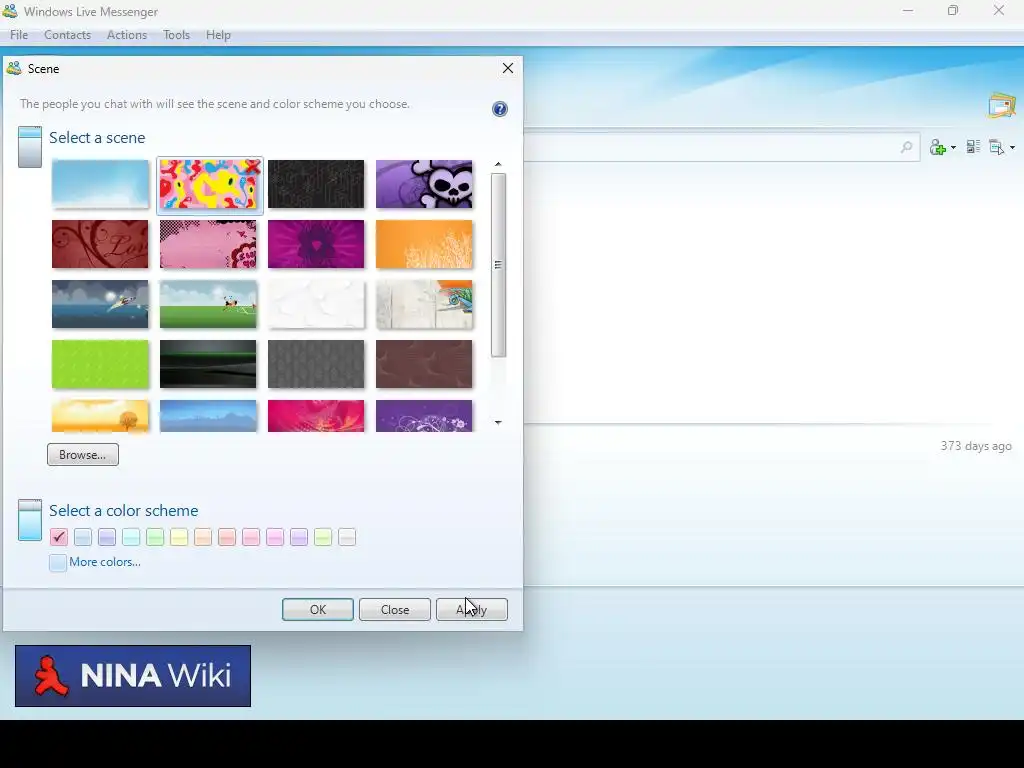Screen dimensions: 1024x768
Task: Open the Scene dialog help icon
Action: tap(500, 109)
